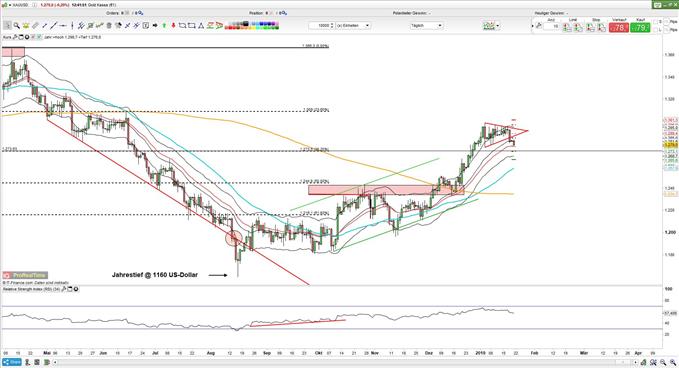The height and width of the screenshot is (368, 679).
Task: Choose the red down arrow marker tool
Action: point(173,26)
